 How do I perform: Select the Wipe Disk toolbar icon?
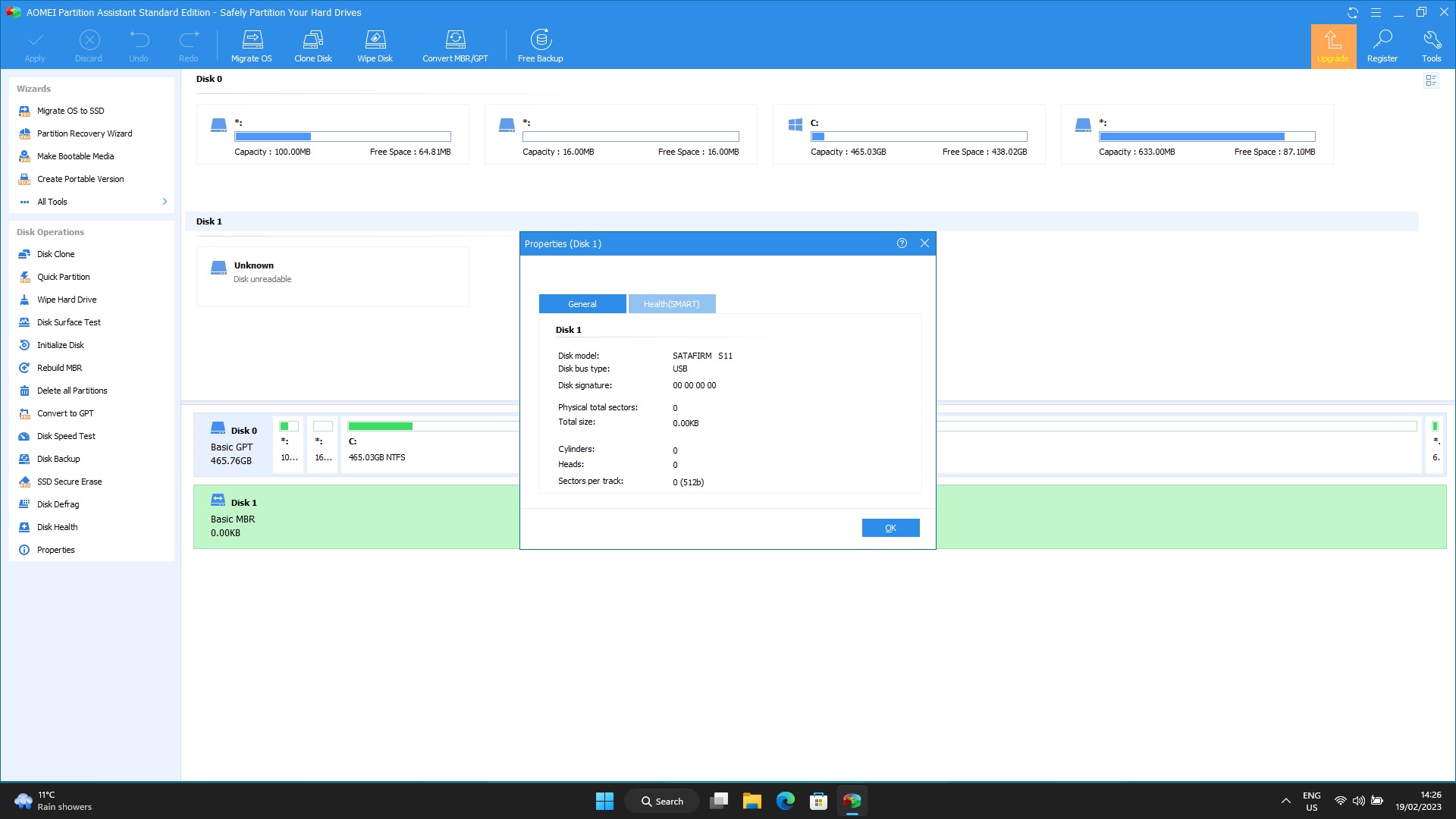tap(375, 45)
